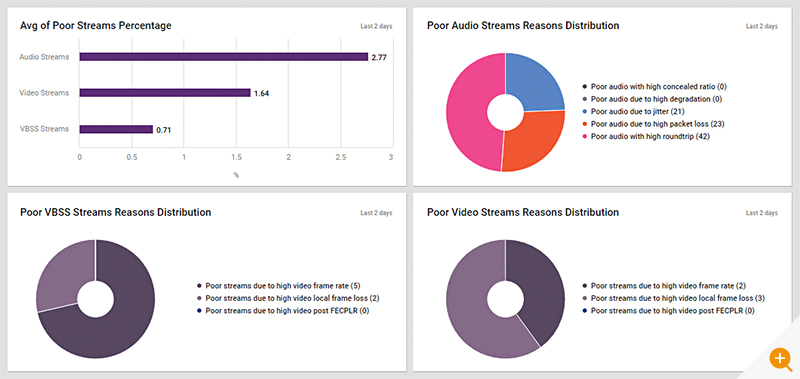800x379 pixels.
Task: Click 'Avg of Poor Streams Percentage' title
Action: (x=95, y=26)
